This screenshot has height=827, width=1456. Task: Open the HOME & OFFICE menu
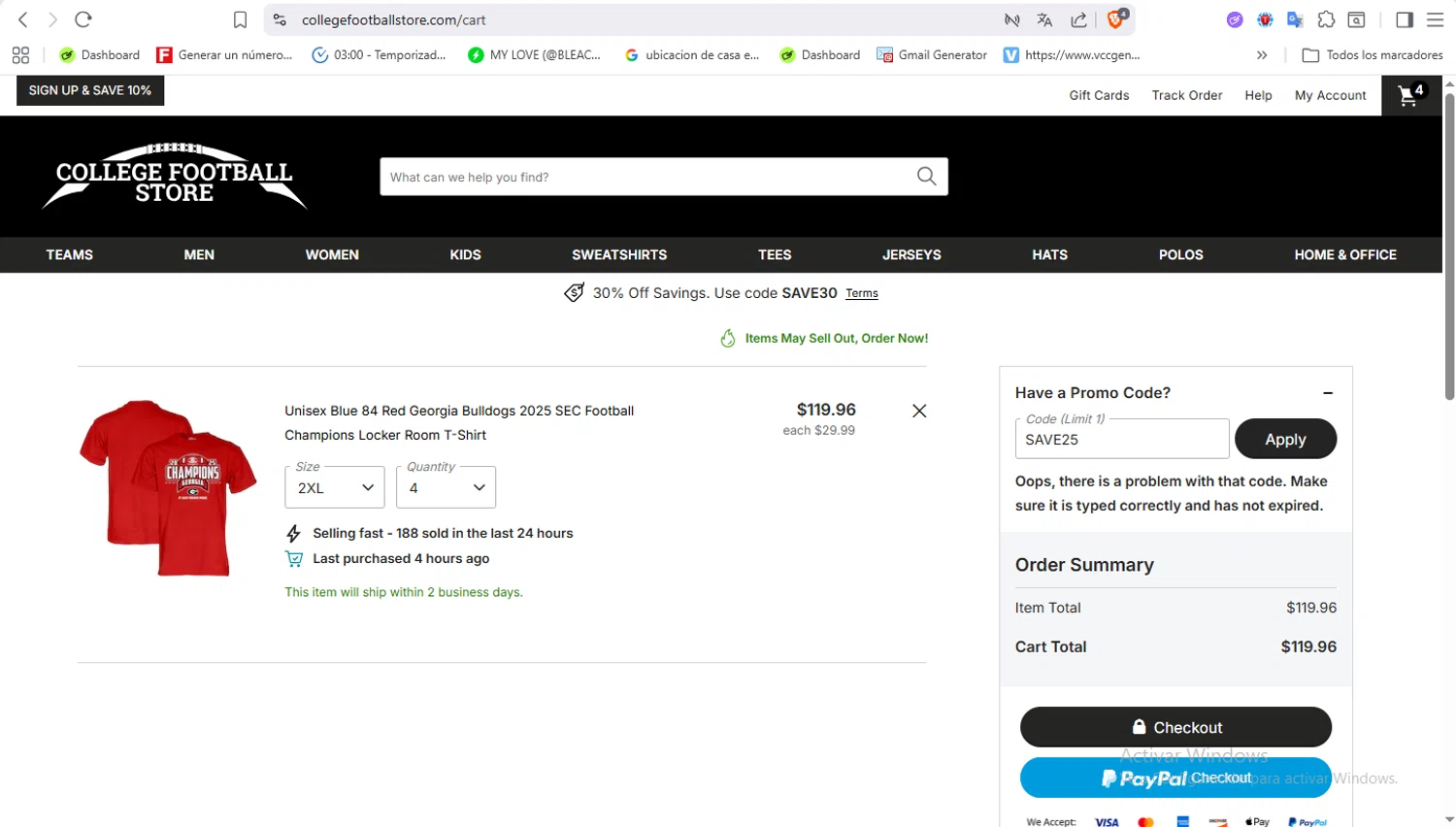1345,254
